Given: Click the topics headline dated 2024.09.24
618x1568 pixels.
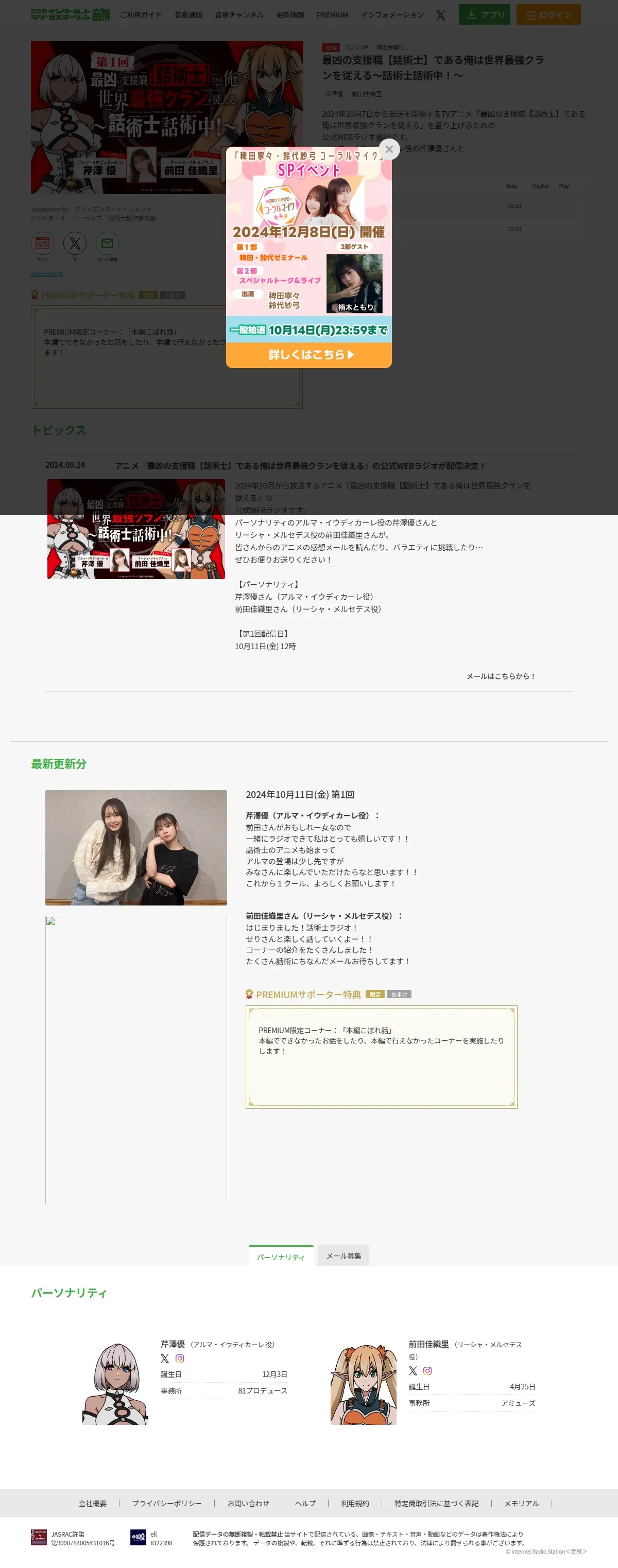Looking at the screenshot, I should (300, 466).
